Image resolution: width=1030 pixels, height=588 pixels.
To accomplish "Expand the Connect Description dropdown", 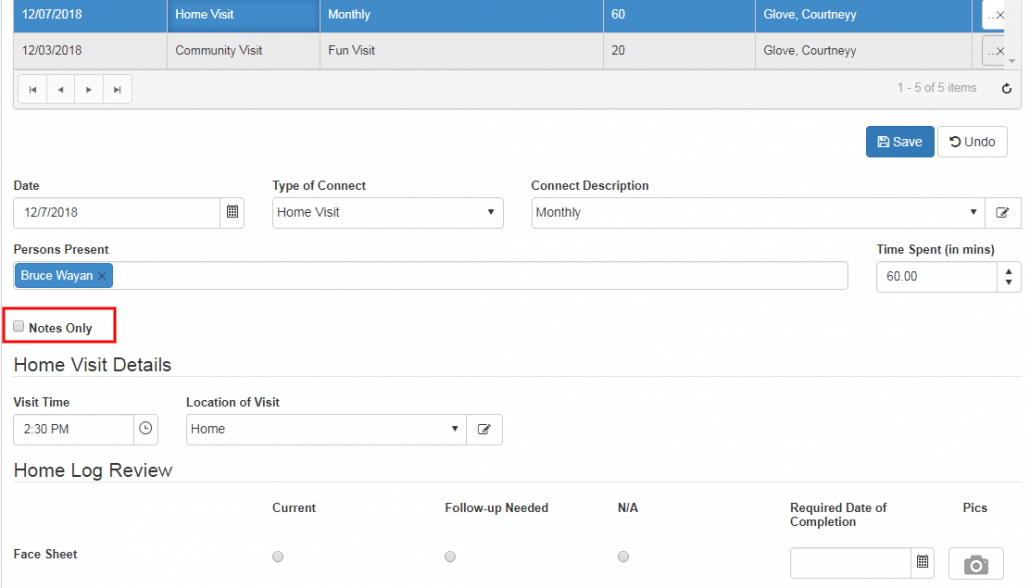I will click(x=757, y=212).
